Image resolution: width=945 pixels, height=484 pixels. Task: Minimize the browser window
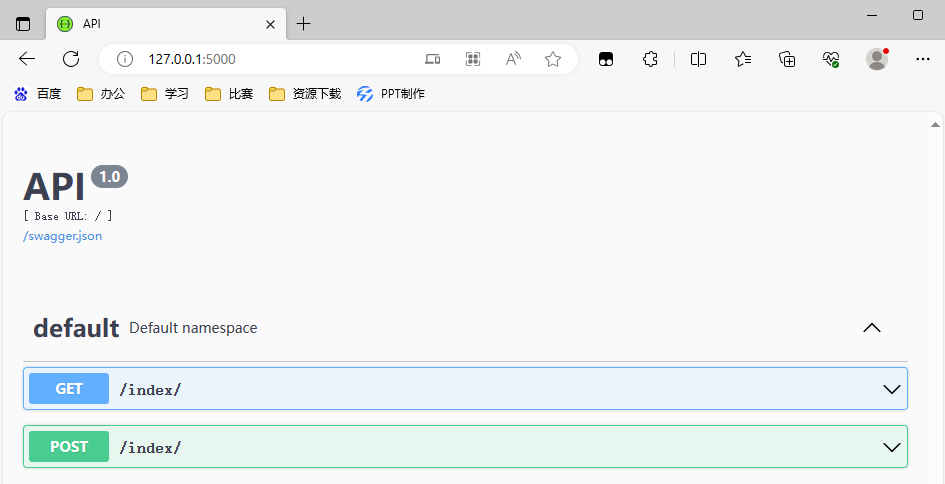coord(872,15)
